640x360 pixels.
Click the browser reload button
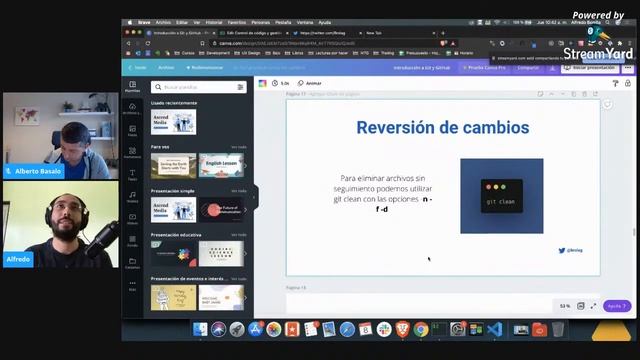point(148,43)
